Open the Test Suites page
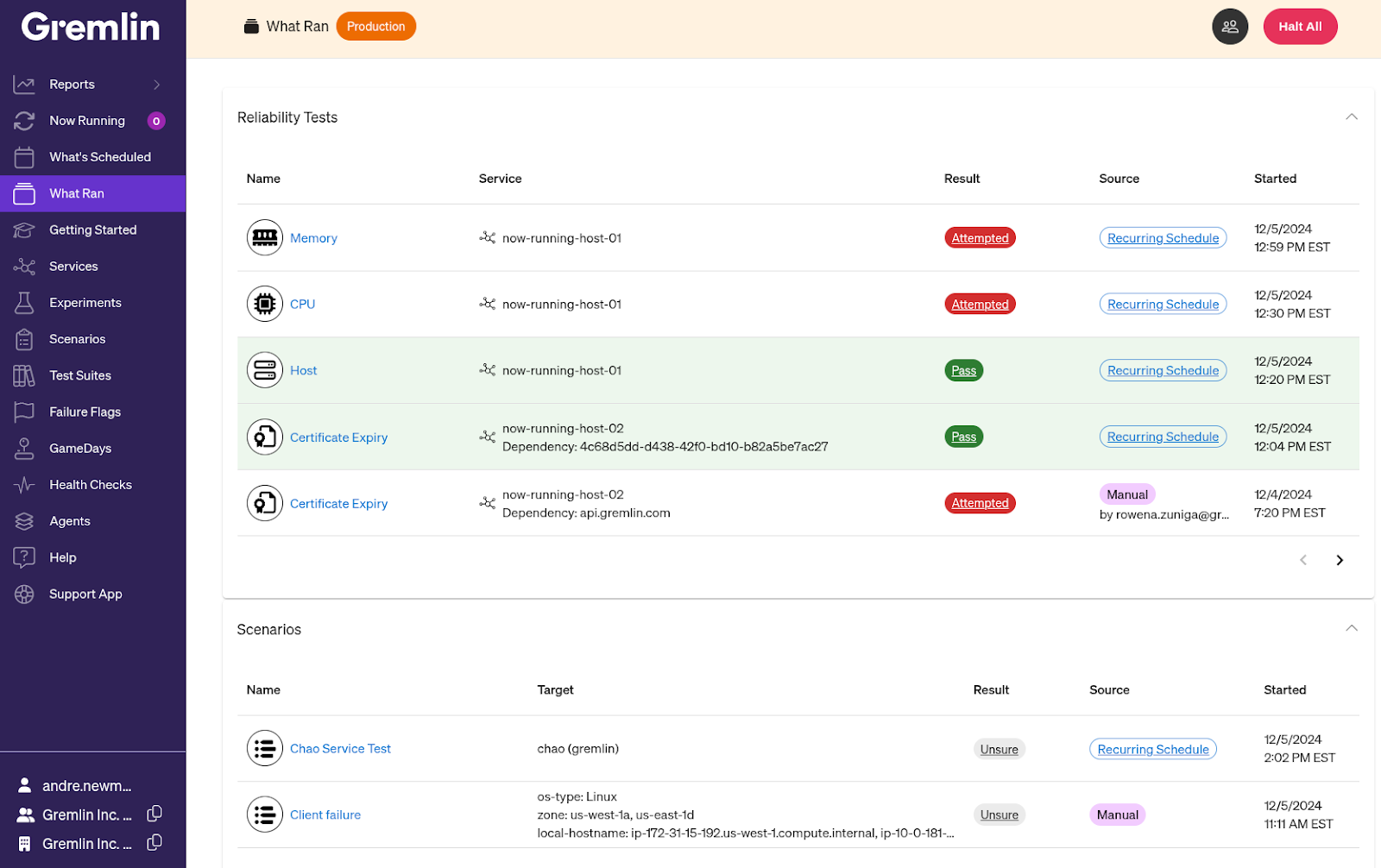This screenshot has width=1381, height=868. point(93,375)
